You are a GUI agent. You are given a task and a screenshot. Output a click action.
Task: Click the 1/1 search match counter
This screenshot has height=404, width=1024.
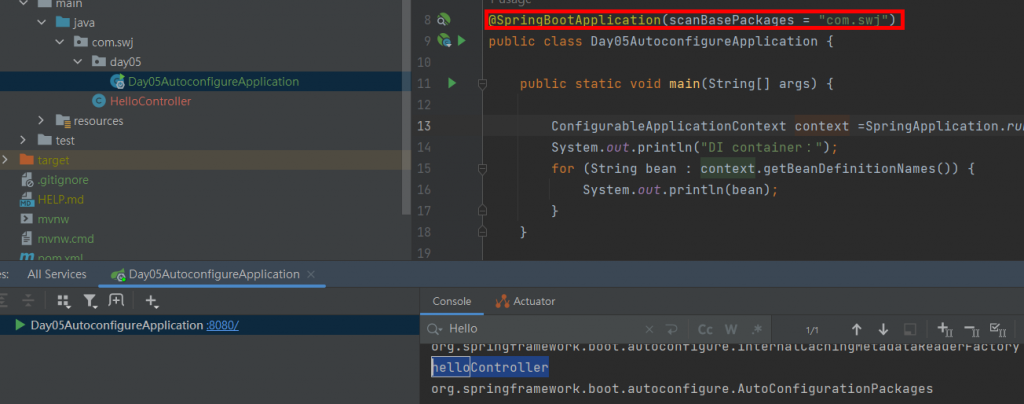812,330
